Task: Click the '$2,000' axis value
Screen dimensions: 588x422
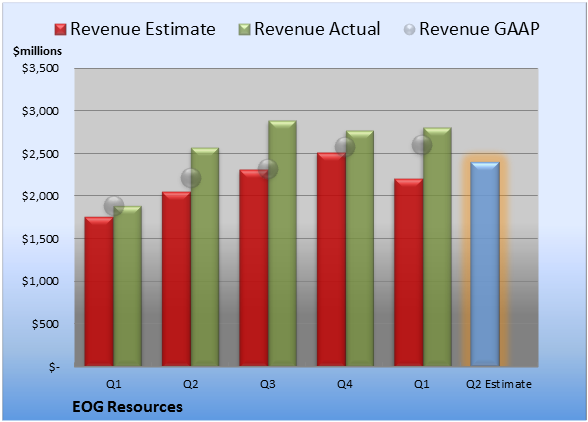Action: 40,196
